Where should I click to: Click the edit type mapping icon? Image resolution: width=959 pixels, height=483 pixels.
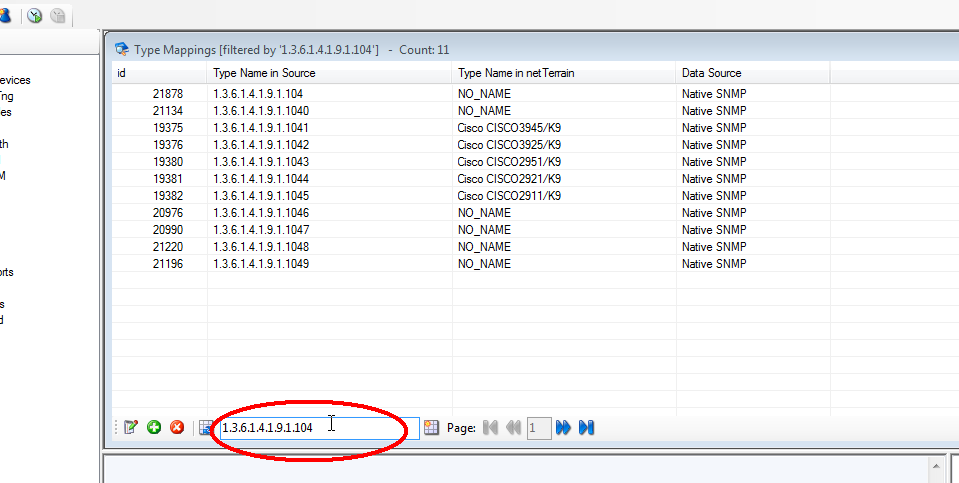[x=131, y=427]
